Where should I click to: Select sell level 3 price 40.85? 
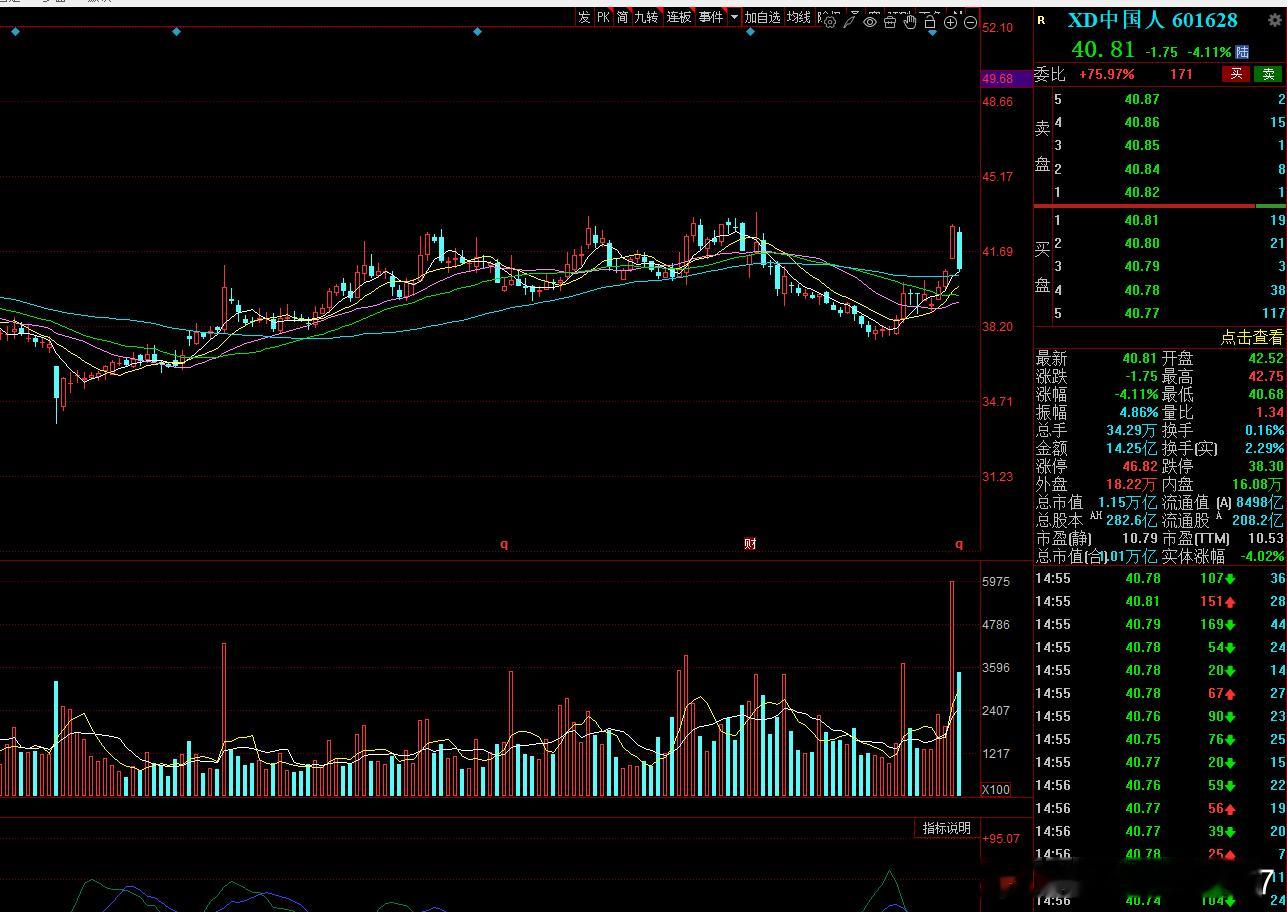click(x=1141, y=146)
